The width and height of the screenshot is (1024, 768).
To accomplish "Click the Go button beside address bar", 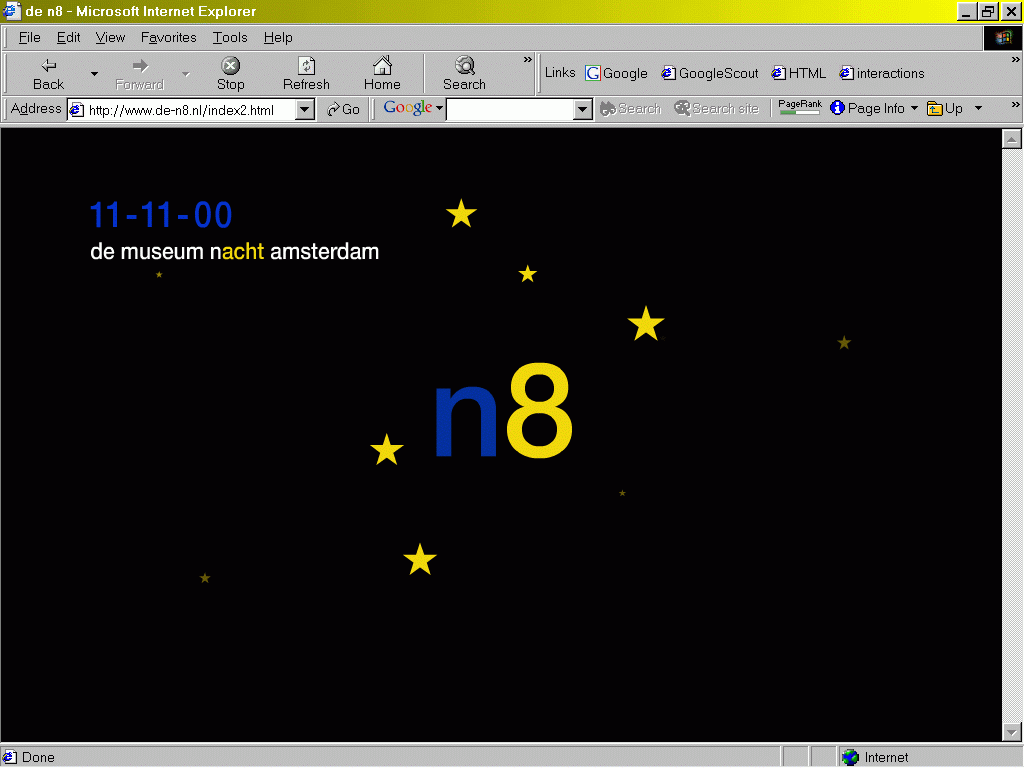I will click(x=343, y=109).
